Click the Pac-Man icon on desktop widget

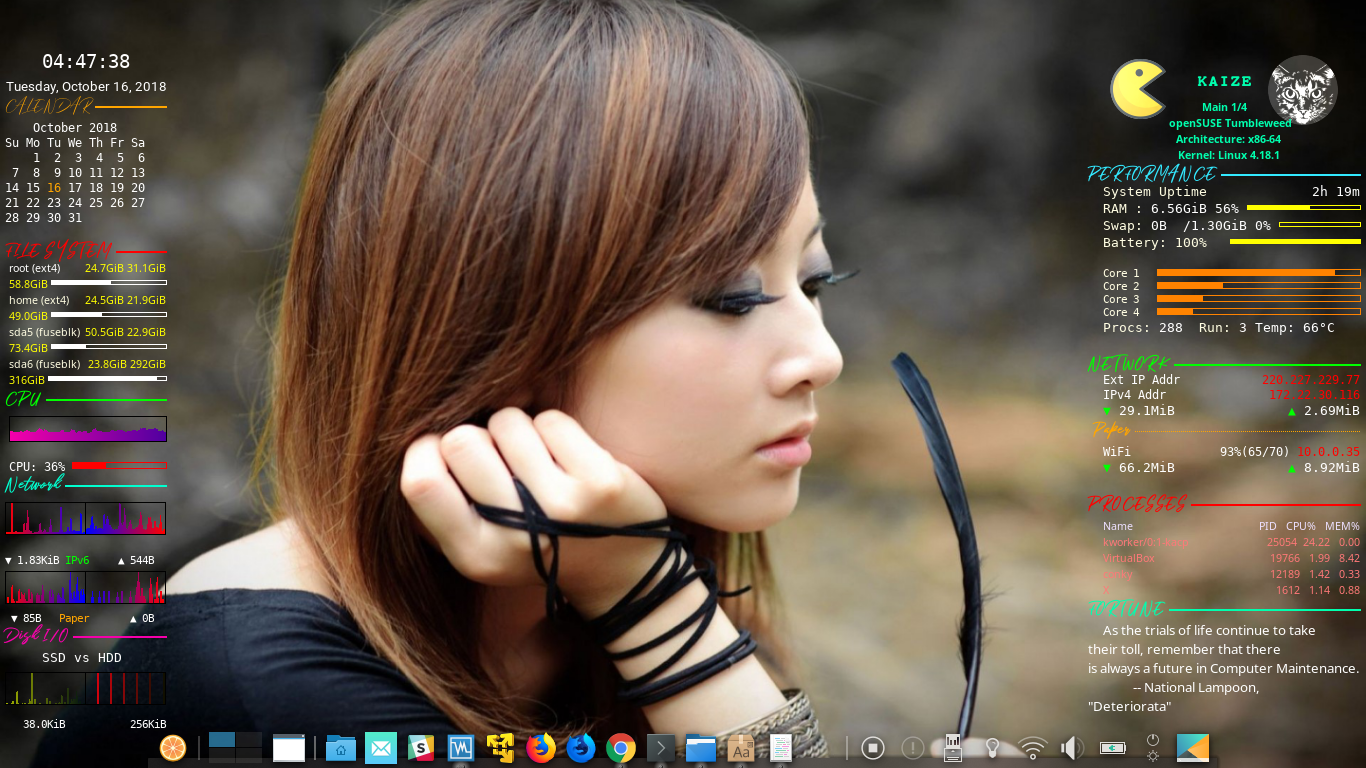1138,89
